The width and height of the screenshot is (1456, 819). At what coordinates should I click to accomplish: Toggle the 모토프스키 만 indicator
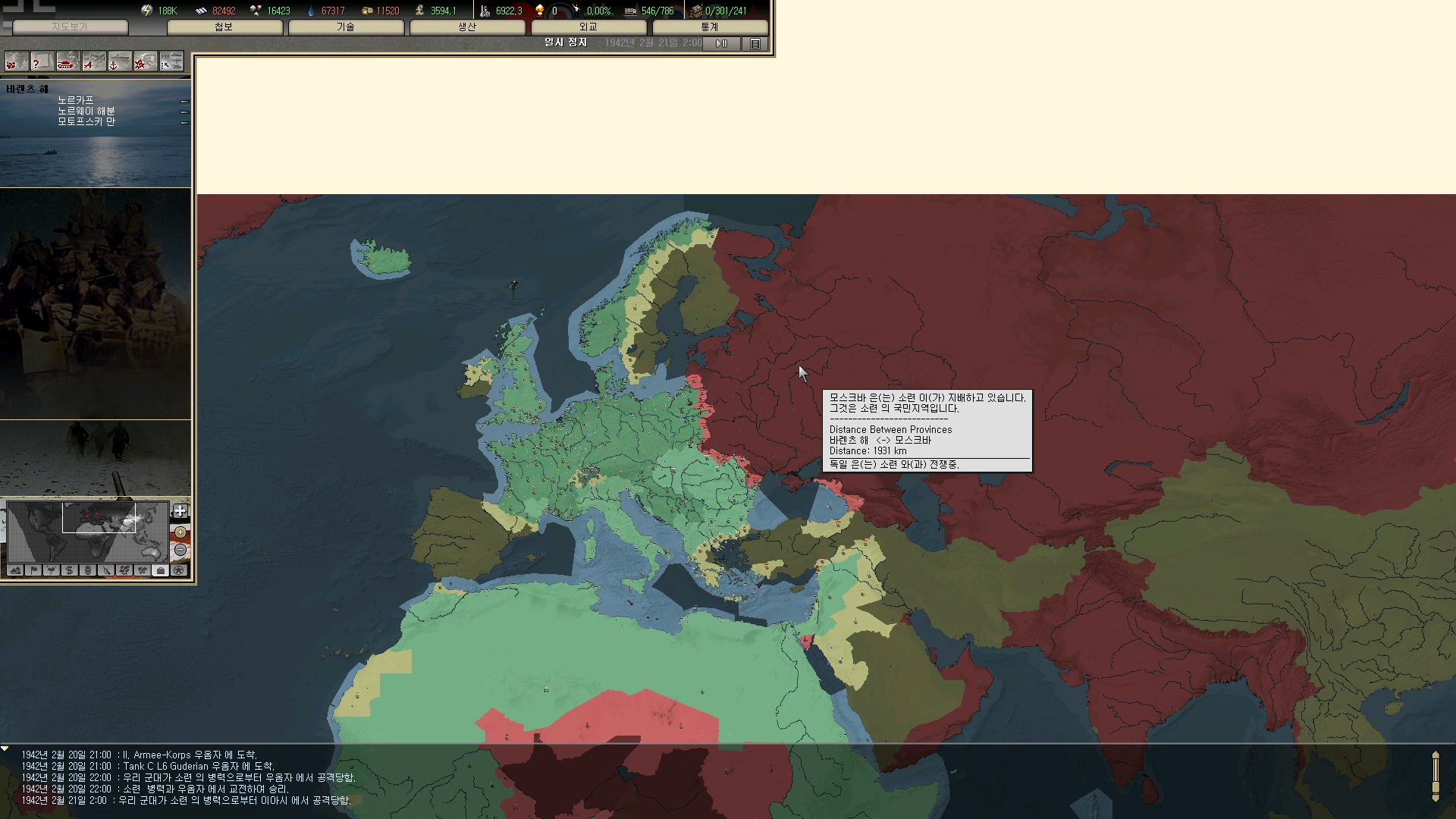(x=184, y=122)
